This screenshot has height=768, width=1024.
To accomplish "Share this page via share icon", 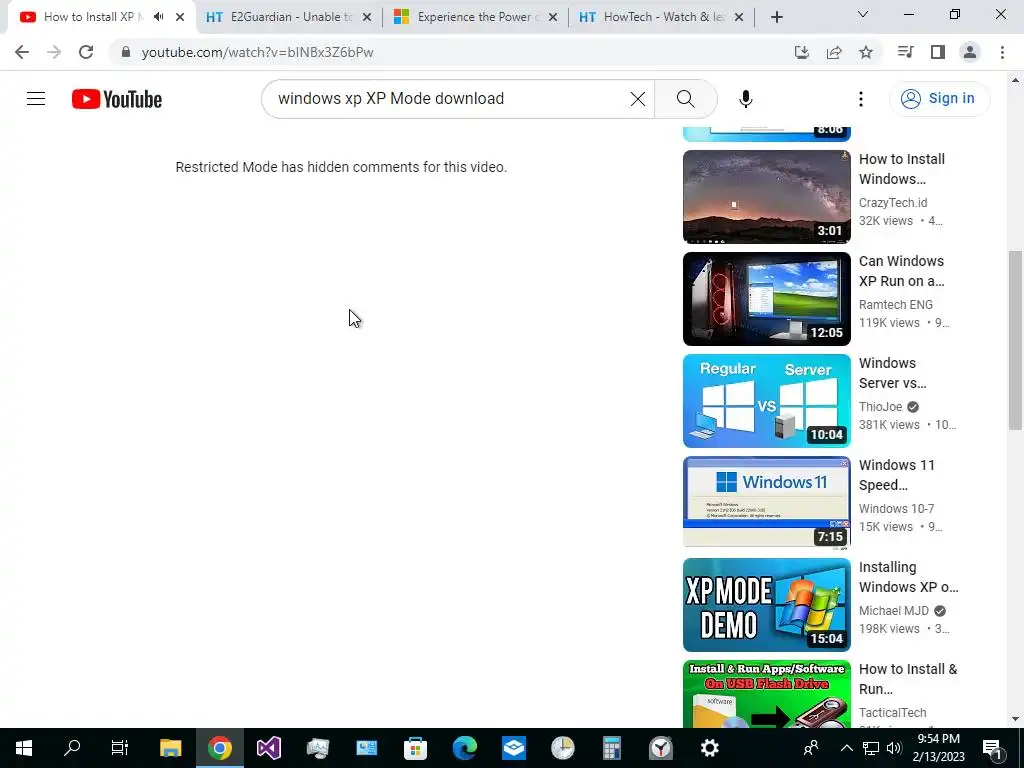I will pyautogui.click(x=833, y=52).
